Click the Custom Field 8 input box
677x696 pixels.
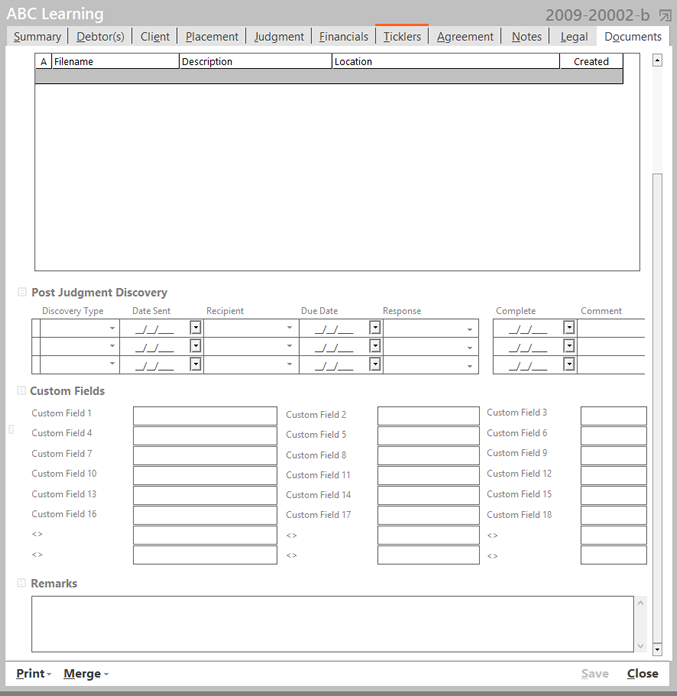(428, 456)
